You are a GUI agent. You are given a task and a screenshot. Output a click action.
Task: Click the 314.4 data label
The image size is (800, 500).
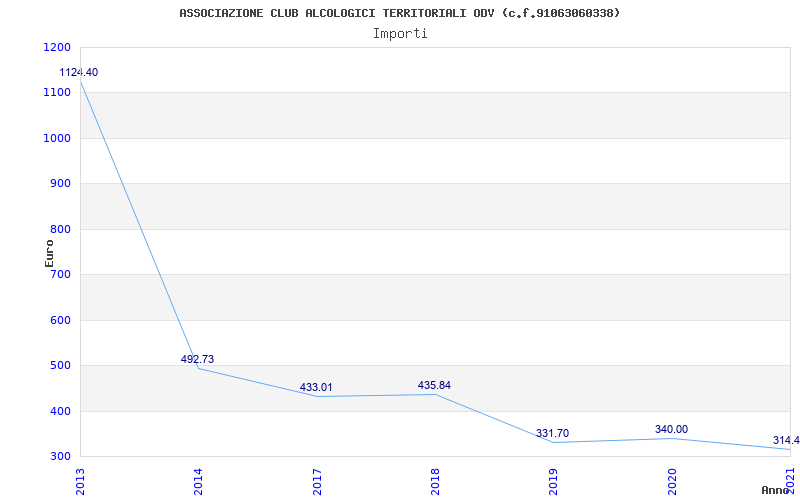pyautogui.click(x=786, y=441)
